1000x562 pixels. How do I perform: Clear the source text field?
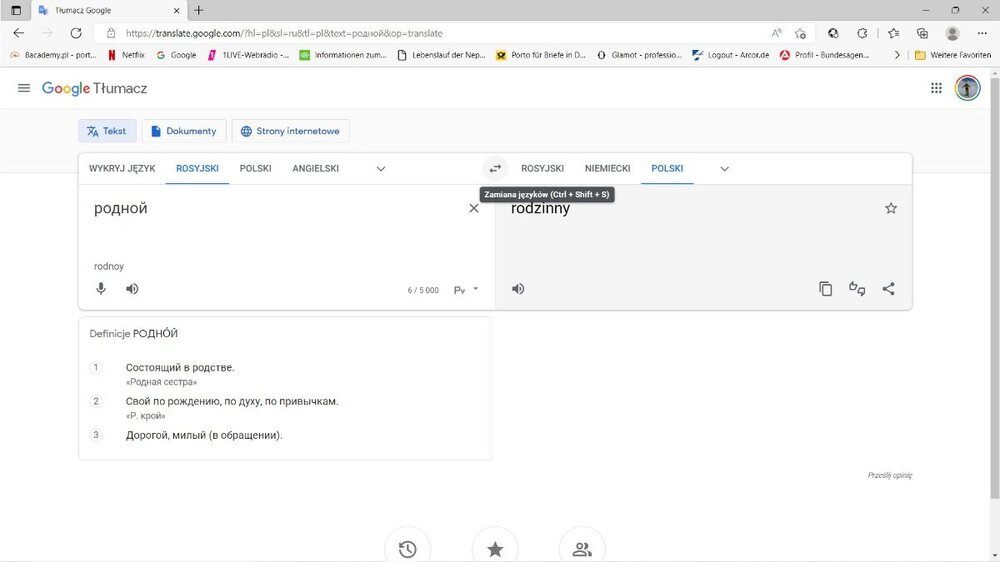[x=474, y=208]
